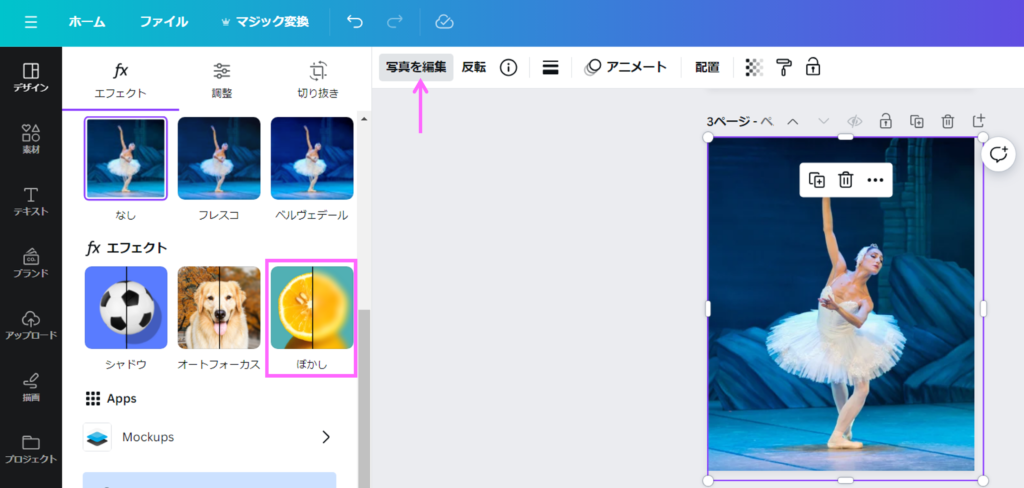Click the paint roller copy style icon
This screenshot has height=488, width=1024.
[784, 67]
